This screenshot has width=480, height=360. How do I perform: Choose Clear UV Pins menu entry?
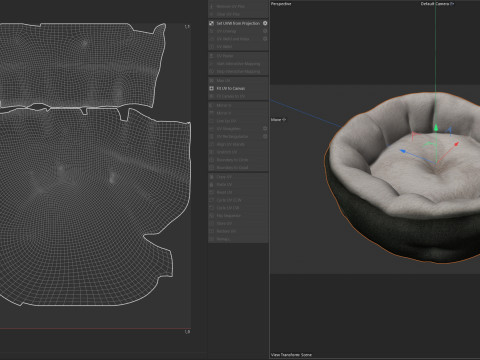(238, 14)
